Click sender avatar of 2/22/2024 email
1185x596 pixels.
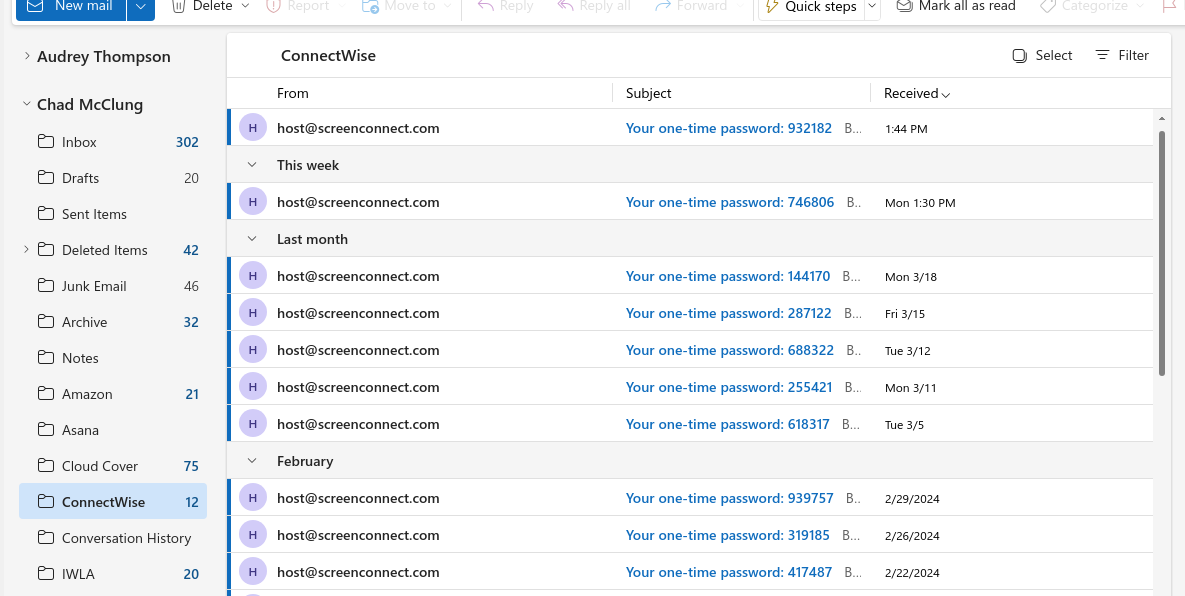coord(252,572)
